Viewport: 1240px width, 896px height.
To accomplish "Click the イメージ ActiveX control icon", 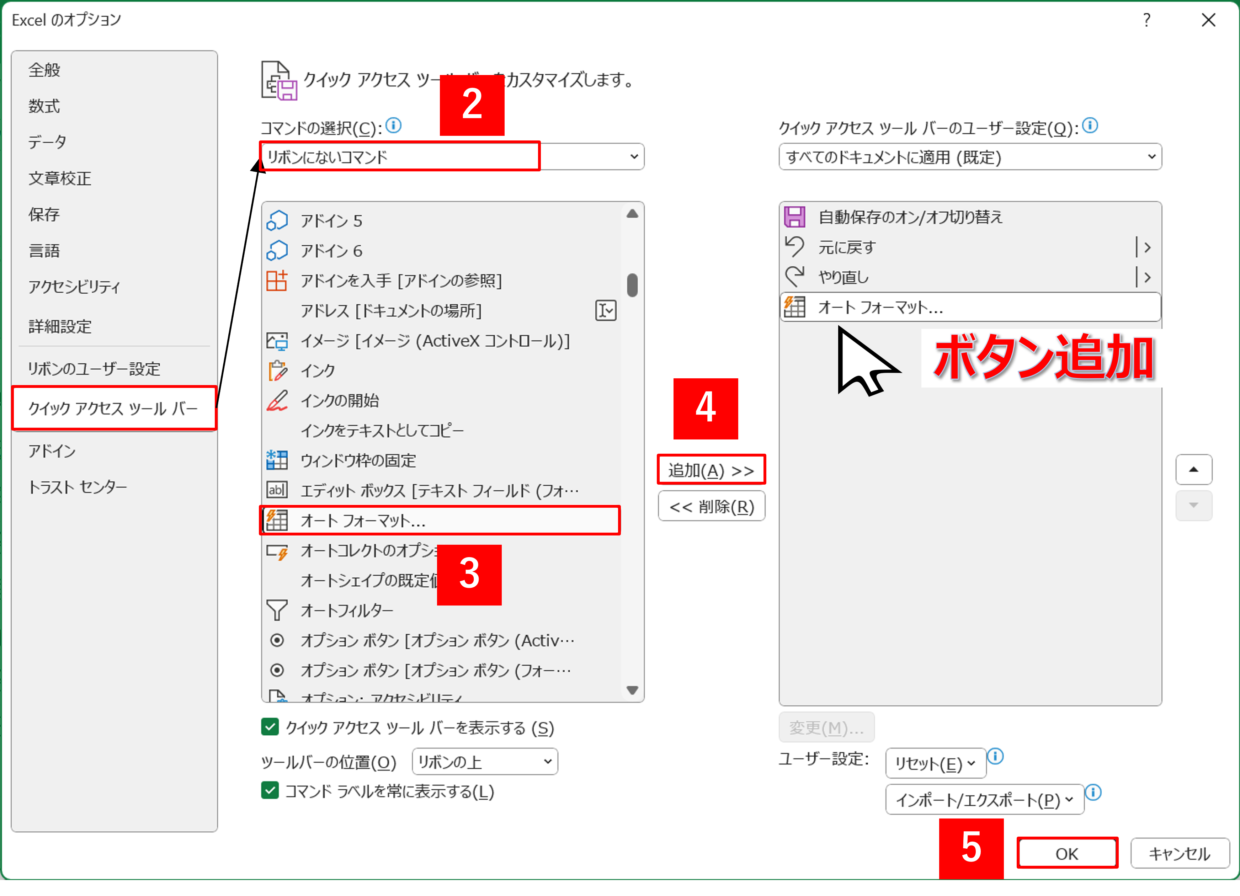I will pyautogui.click(x=277, y=340).
